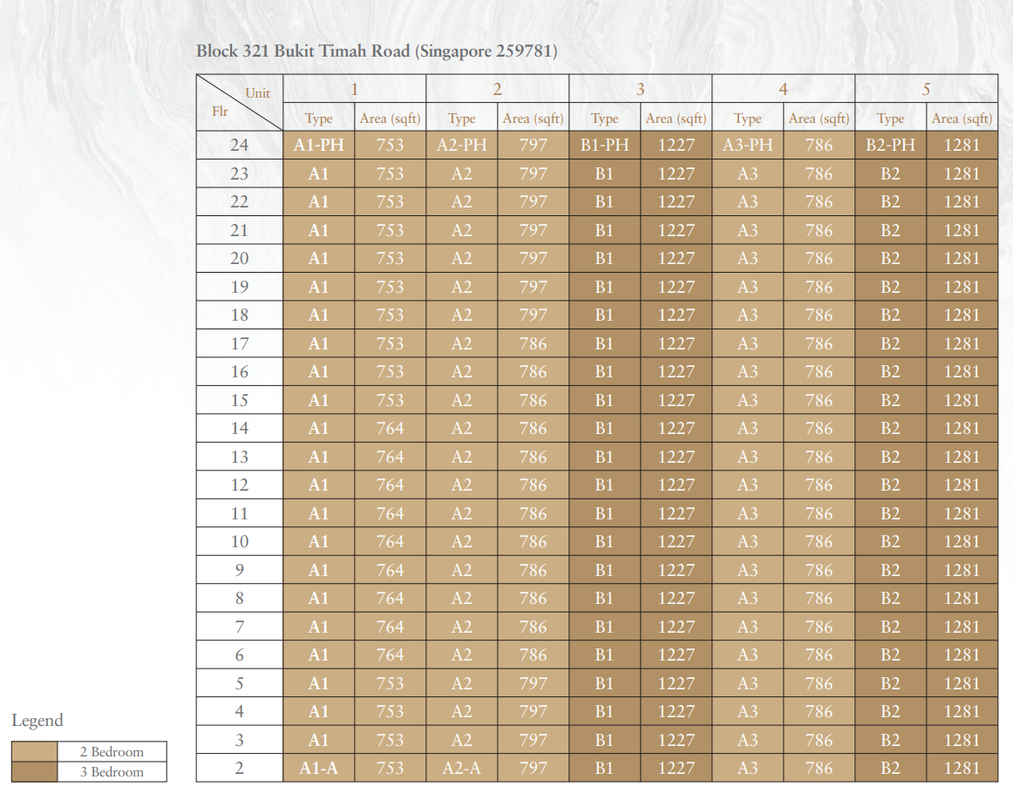Image resolution: width=1013 pixels, height=800 pixels.
Task: Click Unit 2 area '797' on floor 18
Action: click(533, 315)
